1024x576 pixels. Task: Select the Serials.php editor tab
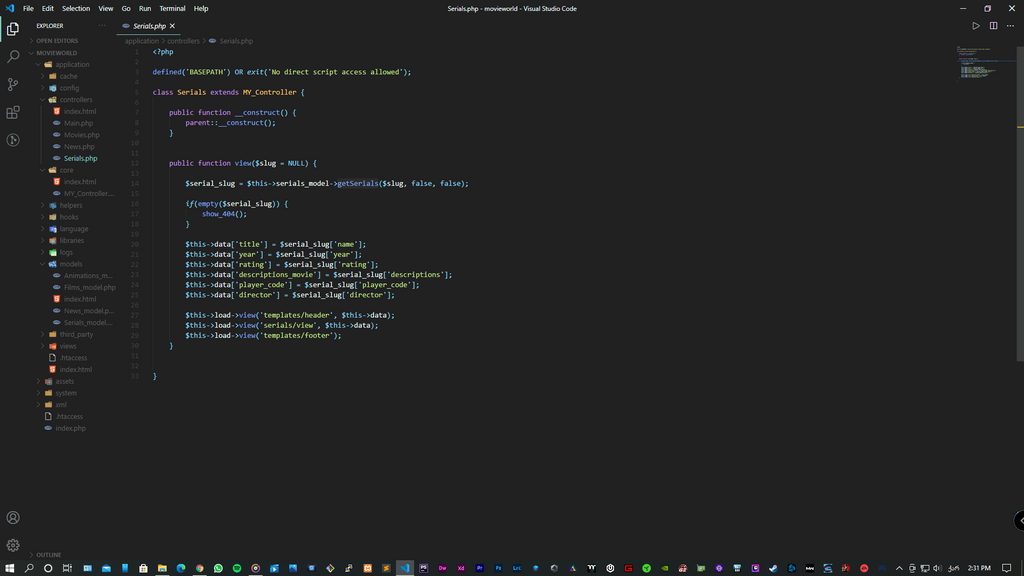pos(150,26)
